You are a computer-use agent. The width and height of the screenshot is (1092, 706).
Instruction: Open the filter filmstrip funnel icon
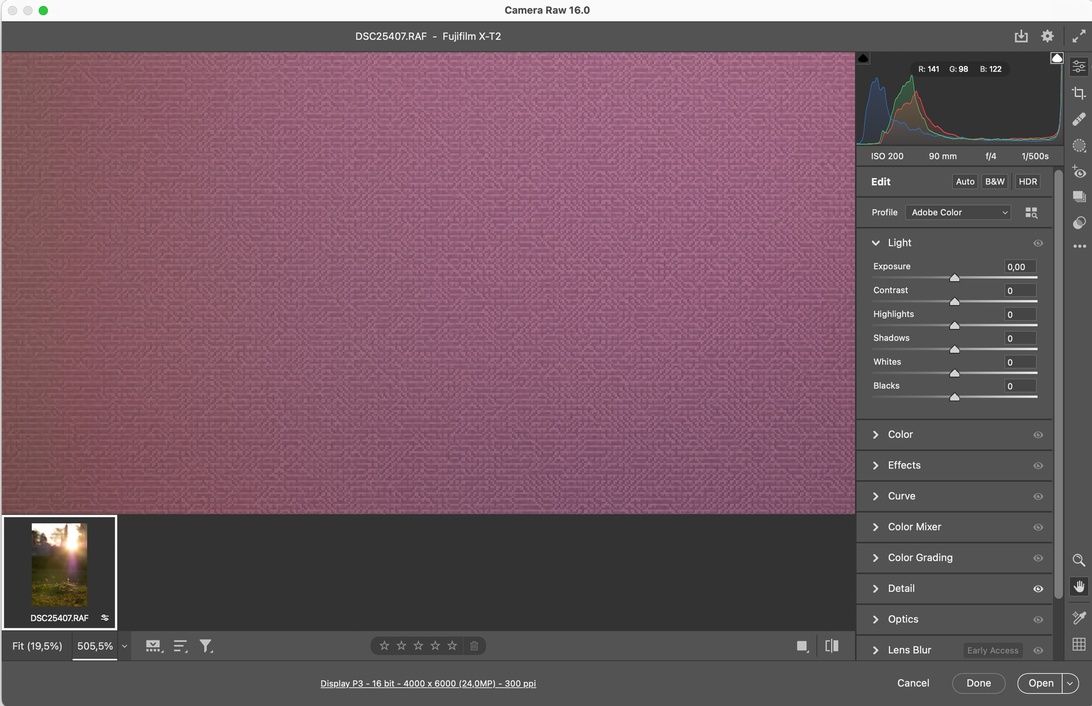click(x=206, y=646)
